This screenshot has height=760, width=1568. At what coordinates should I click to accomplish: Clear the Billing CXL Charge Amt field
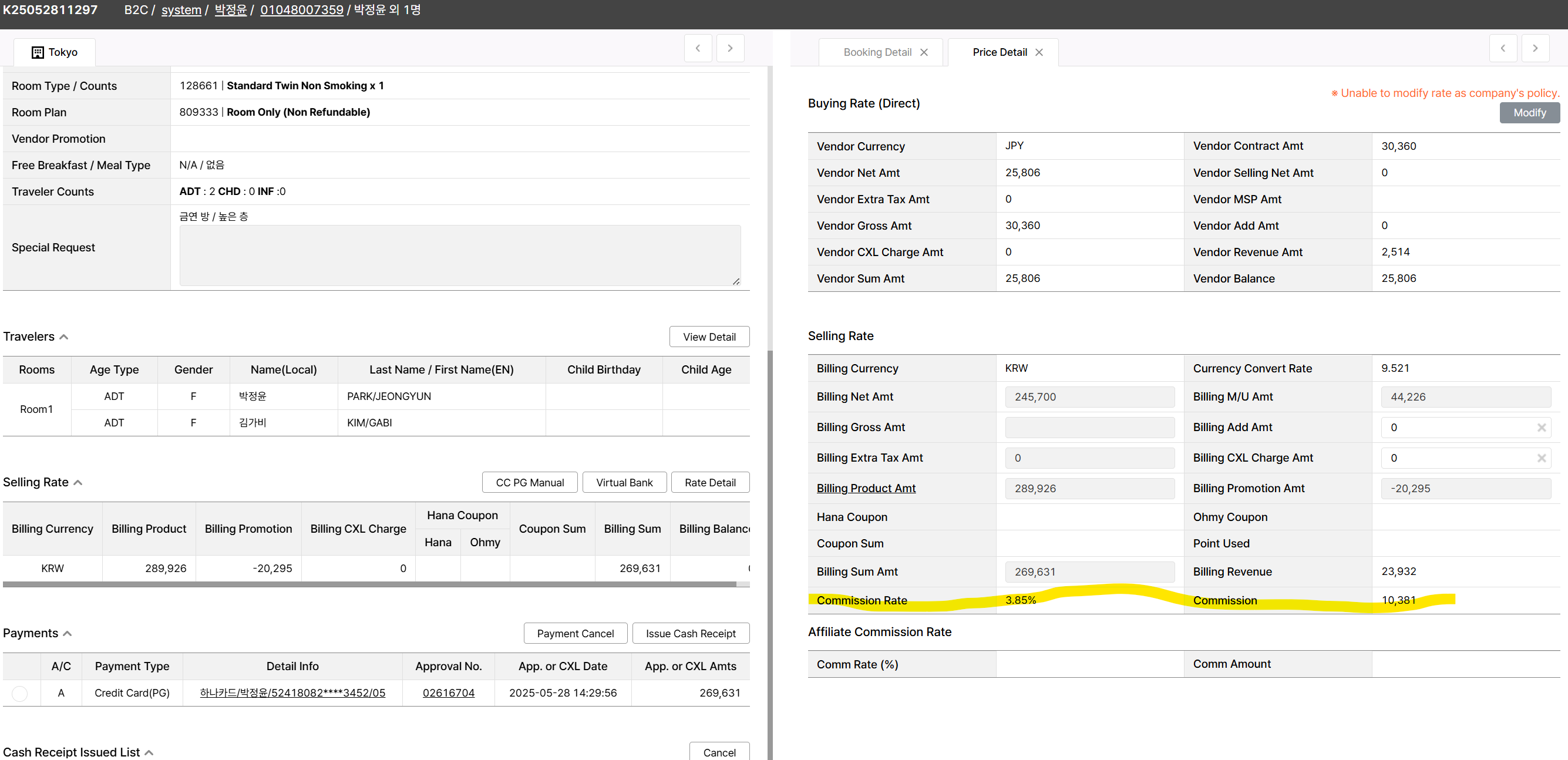tap(1540, 458)
